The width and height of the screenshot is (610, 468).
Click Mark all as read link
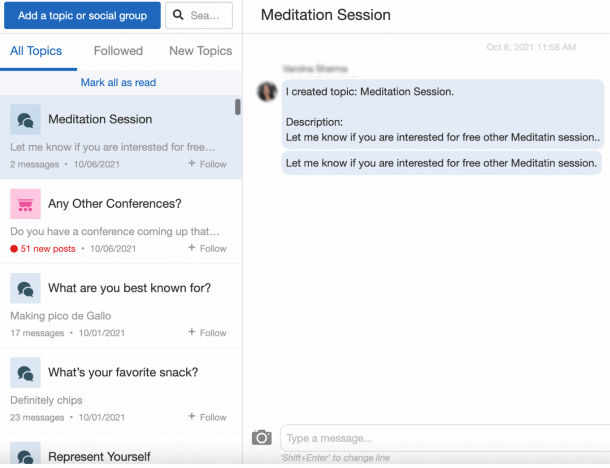(x=118, y=83)
